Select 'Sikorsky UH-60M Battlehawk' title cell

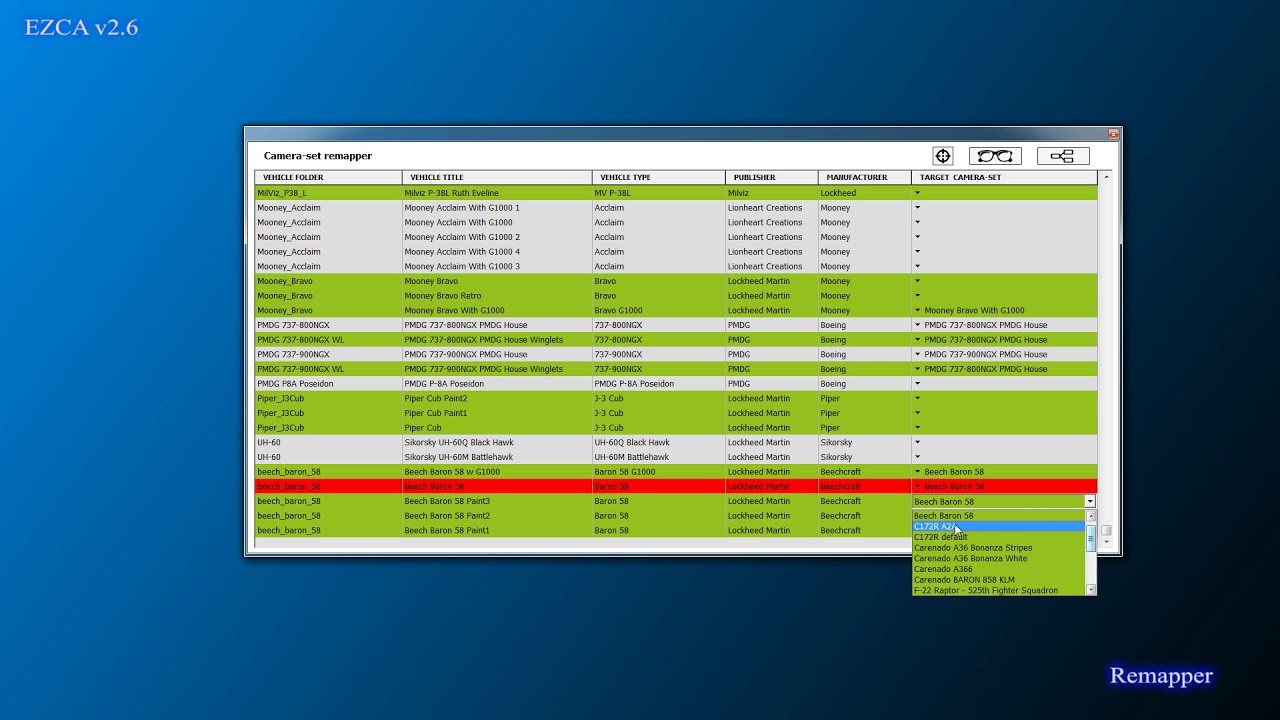click(497, 457)
